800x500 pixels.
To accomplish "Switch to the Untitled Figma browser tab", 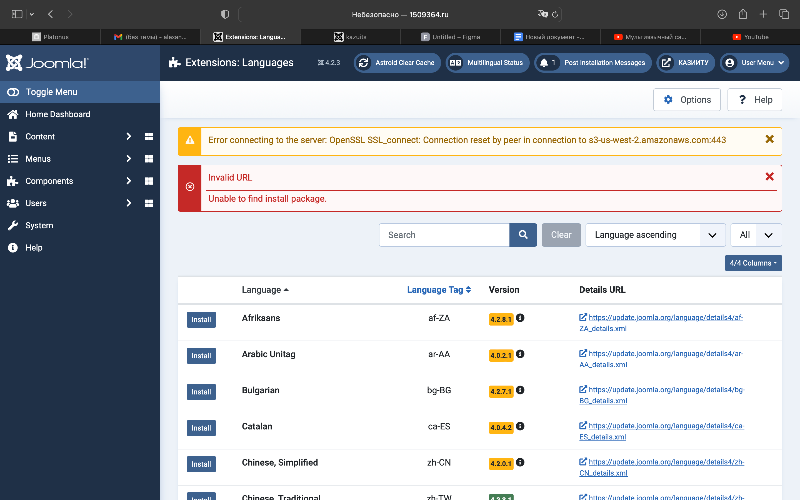I will (451, 37).
